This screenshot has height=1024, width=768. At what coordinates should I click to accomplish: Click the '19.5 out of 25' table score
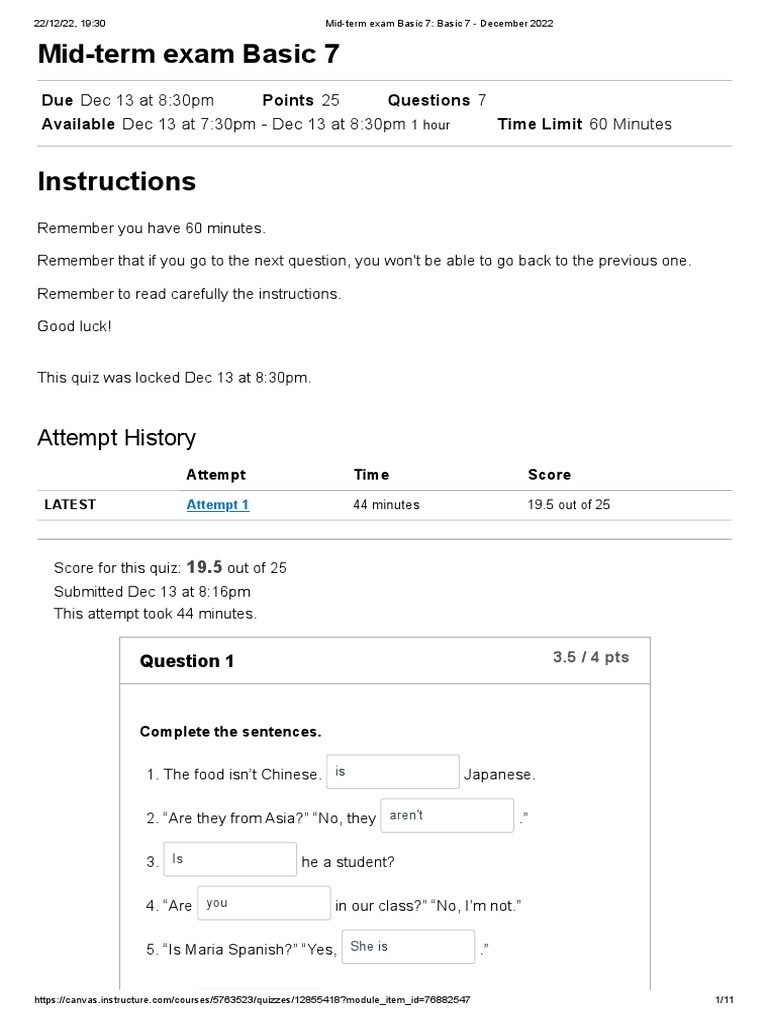[569, 504]
